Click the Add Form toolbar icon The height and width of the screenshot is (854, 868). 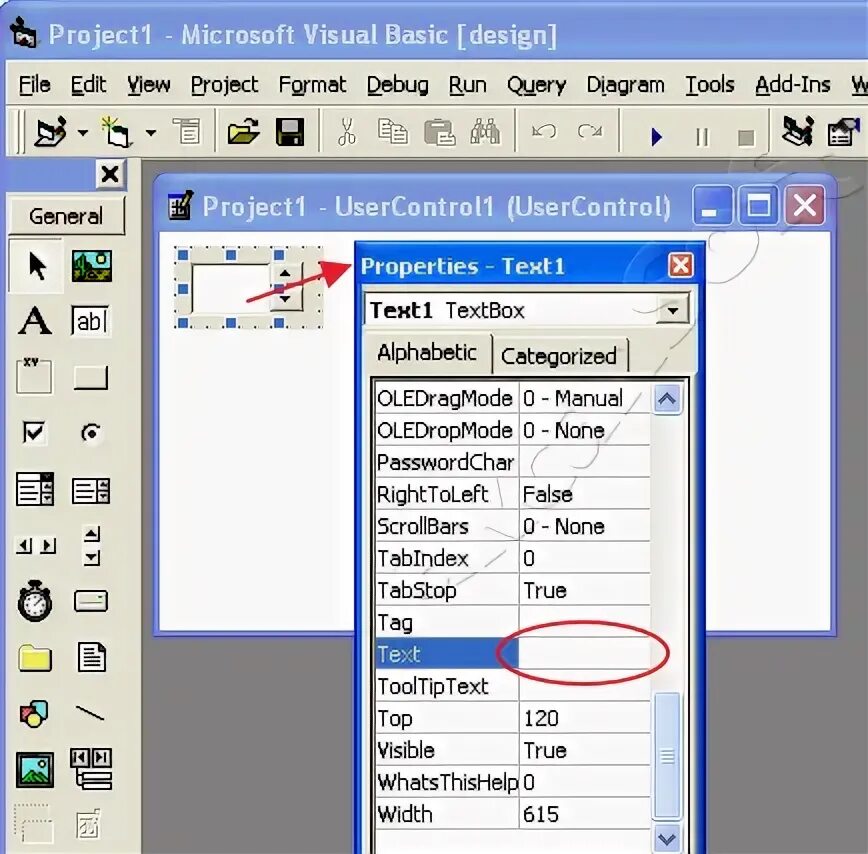116,132
